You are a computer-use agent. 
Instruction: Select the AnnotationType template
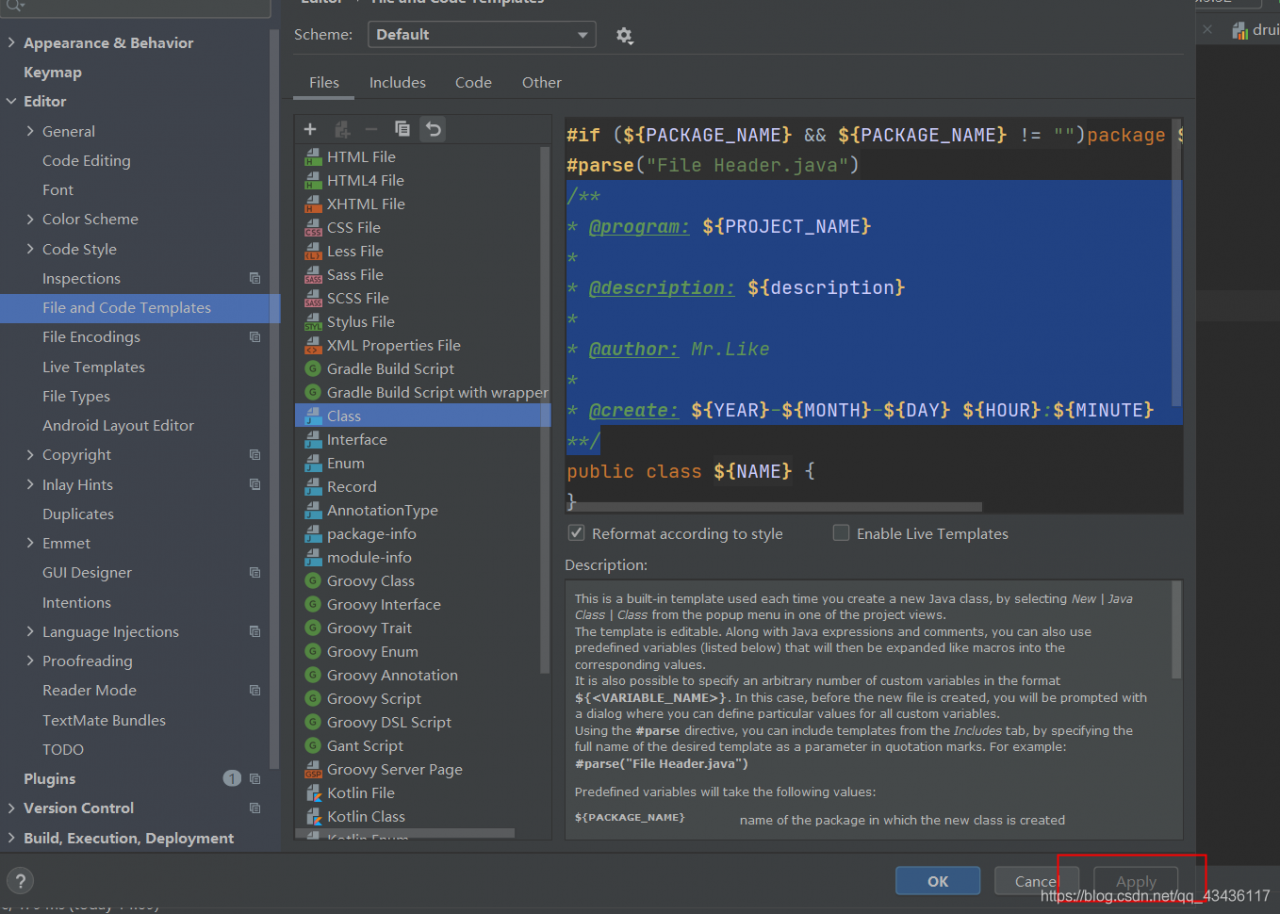coord(382,511)
